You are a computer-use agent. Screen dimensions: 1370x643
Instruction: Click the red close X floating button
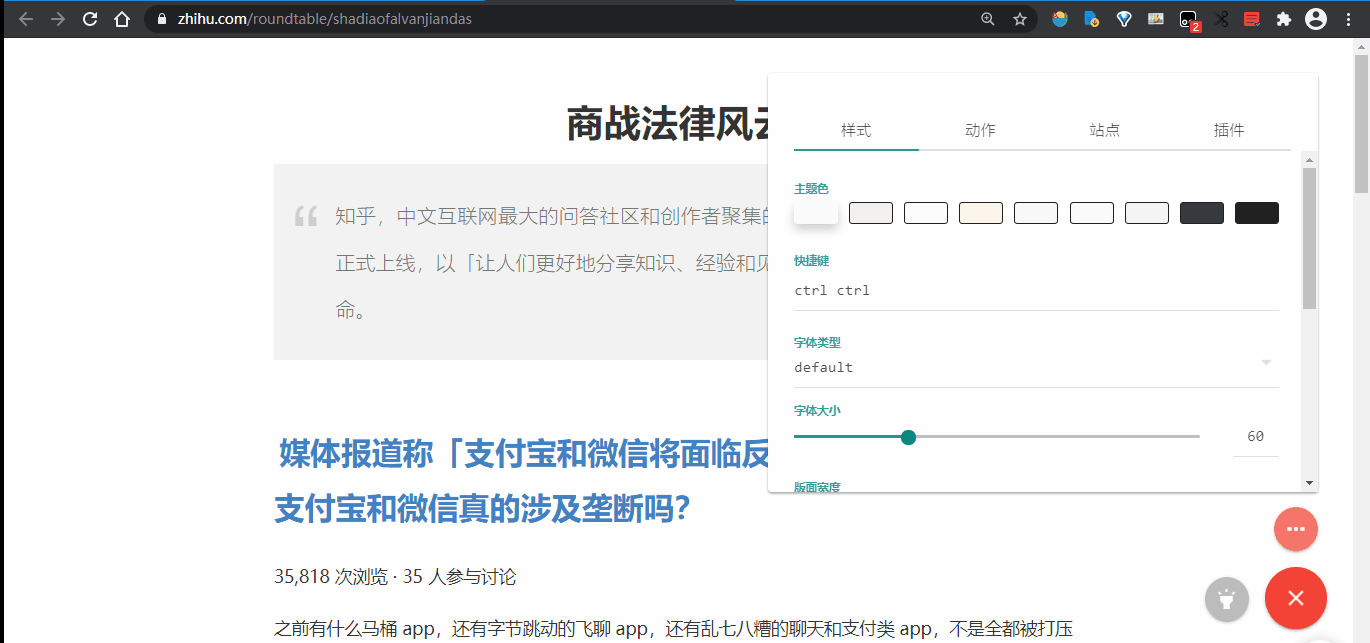1296,598
